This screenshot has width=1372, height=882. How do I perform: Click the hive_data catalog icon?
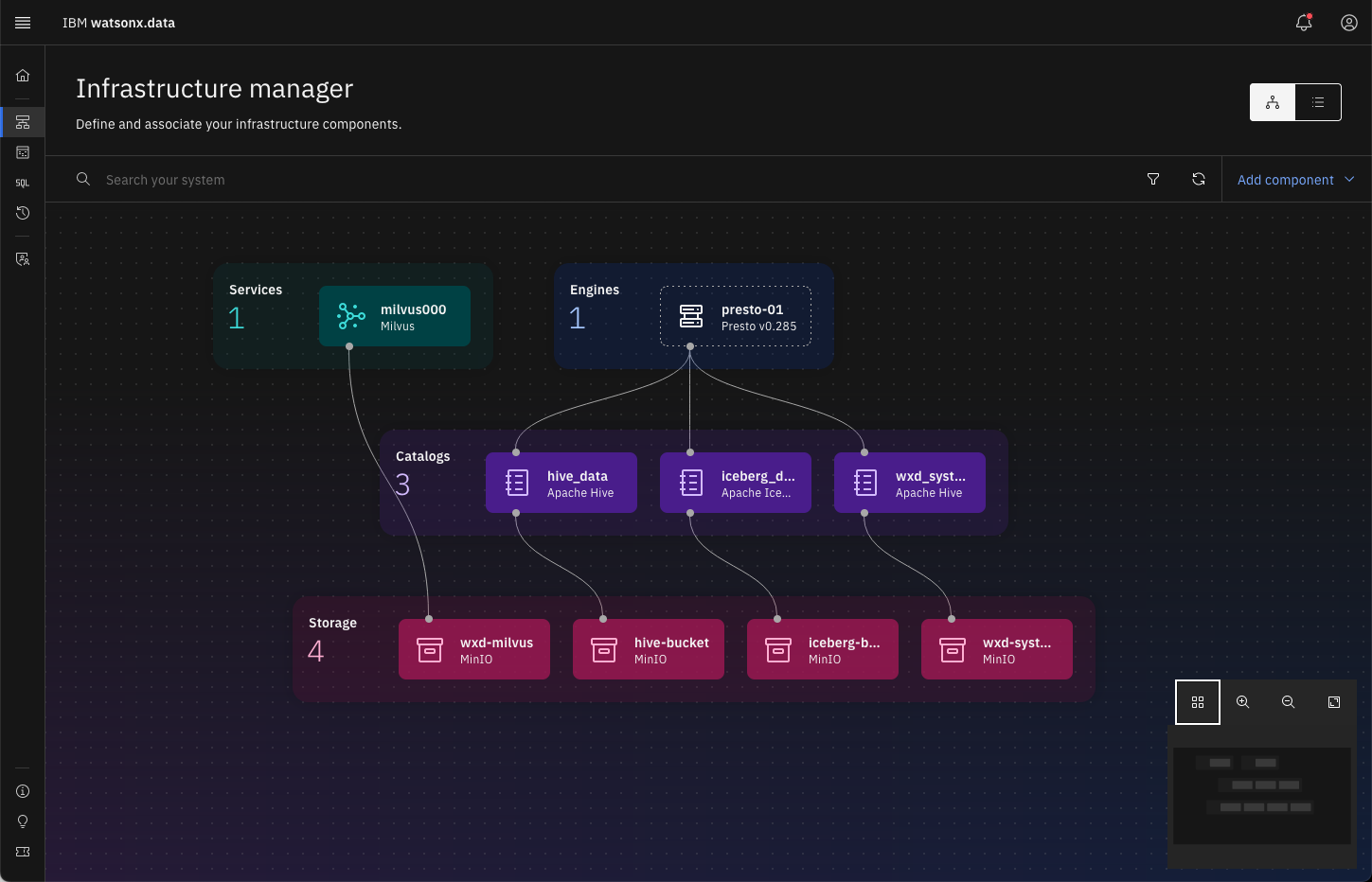coord(517,483)
